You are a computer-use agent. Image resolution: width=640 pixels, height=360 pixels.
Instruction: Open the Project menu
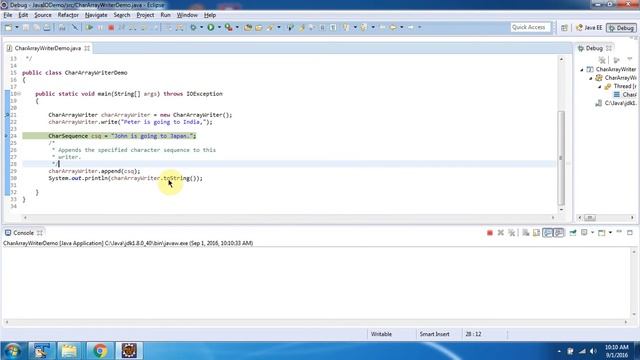click(x=145, y=15)
